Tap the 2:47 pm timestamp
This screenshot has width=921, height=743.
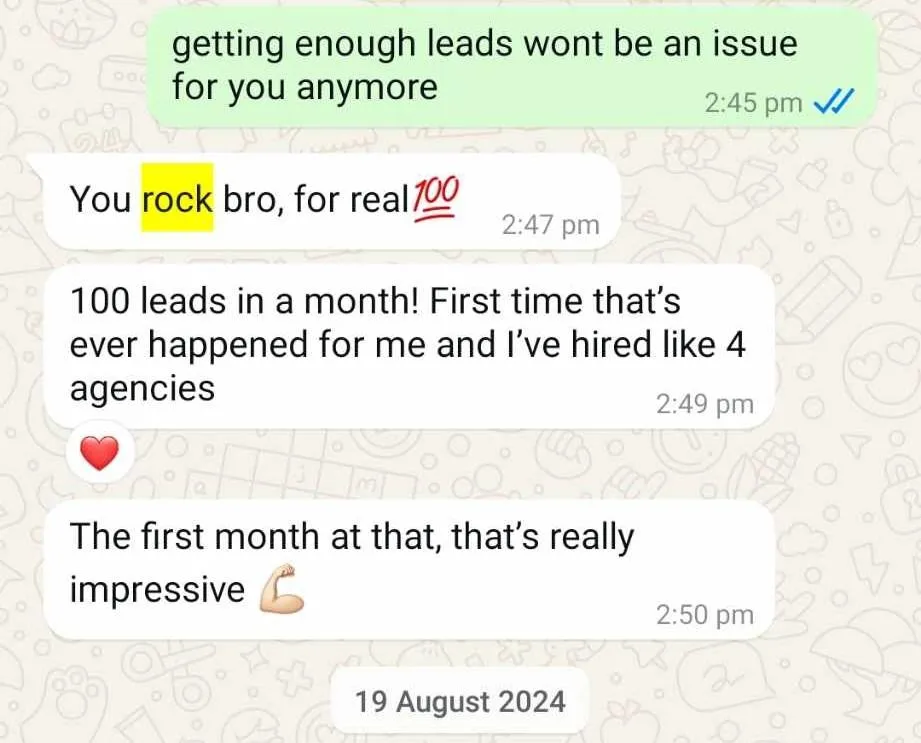(550, 225)
